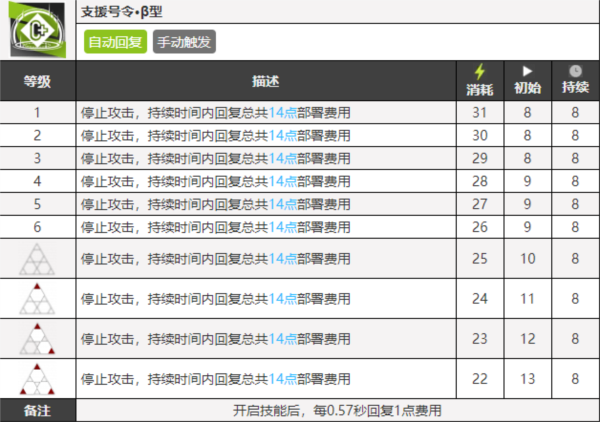This screenshot has width=600, height=422.
Task: Click the initial value 12
Action: (x=528, y=339)
